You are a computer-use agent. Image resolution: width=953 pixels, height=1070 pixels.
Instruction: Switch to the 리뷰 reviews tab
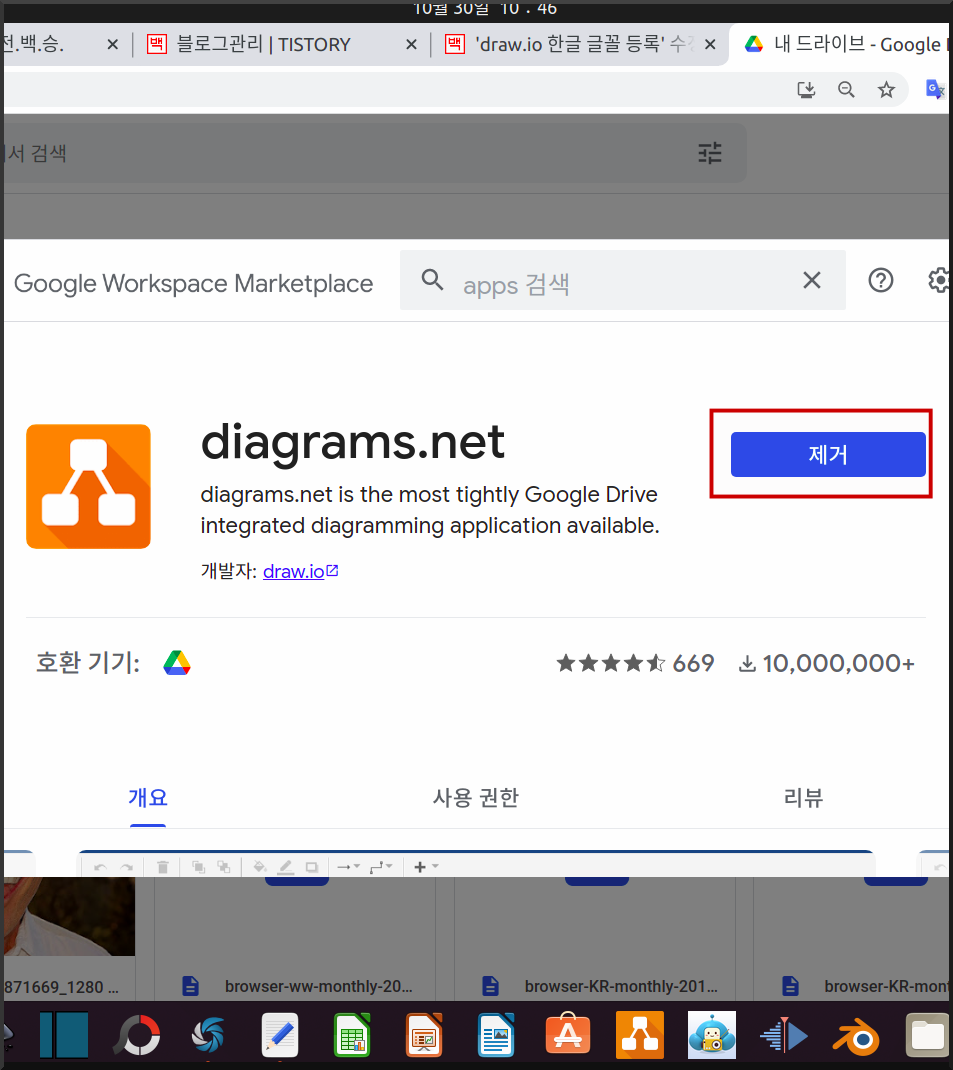pyautogui.click(x=804, y=797)
